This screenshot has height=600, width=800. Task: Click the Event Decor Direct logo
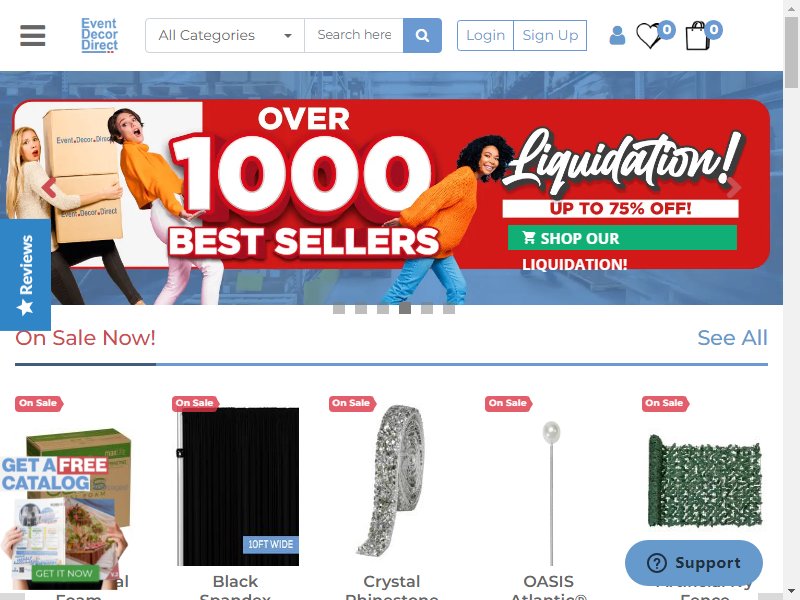99,35
